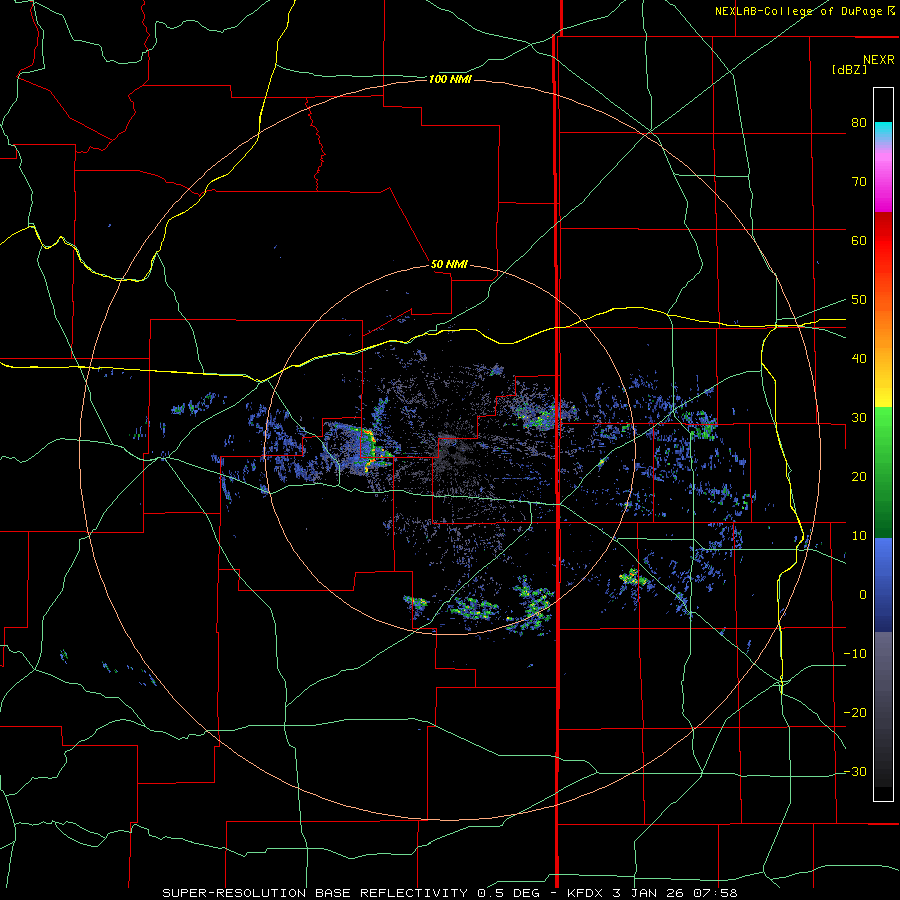Click the 30 dBZ legend value
The height and width of the screenshot is (900, 900).
(859, 418)
